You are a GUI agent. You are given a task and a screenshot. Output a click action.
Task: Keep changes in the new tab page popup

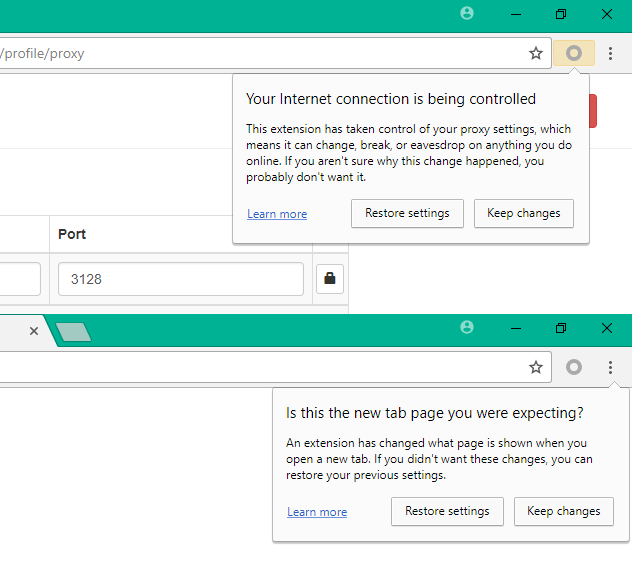click(x=563, y=511)
